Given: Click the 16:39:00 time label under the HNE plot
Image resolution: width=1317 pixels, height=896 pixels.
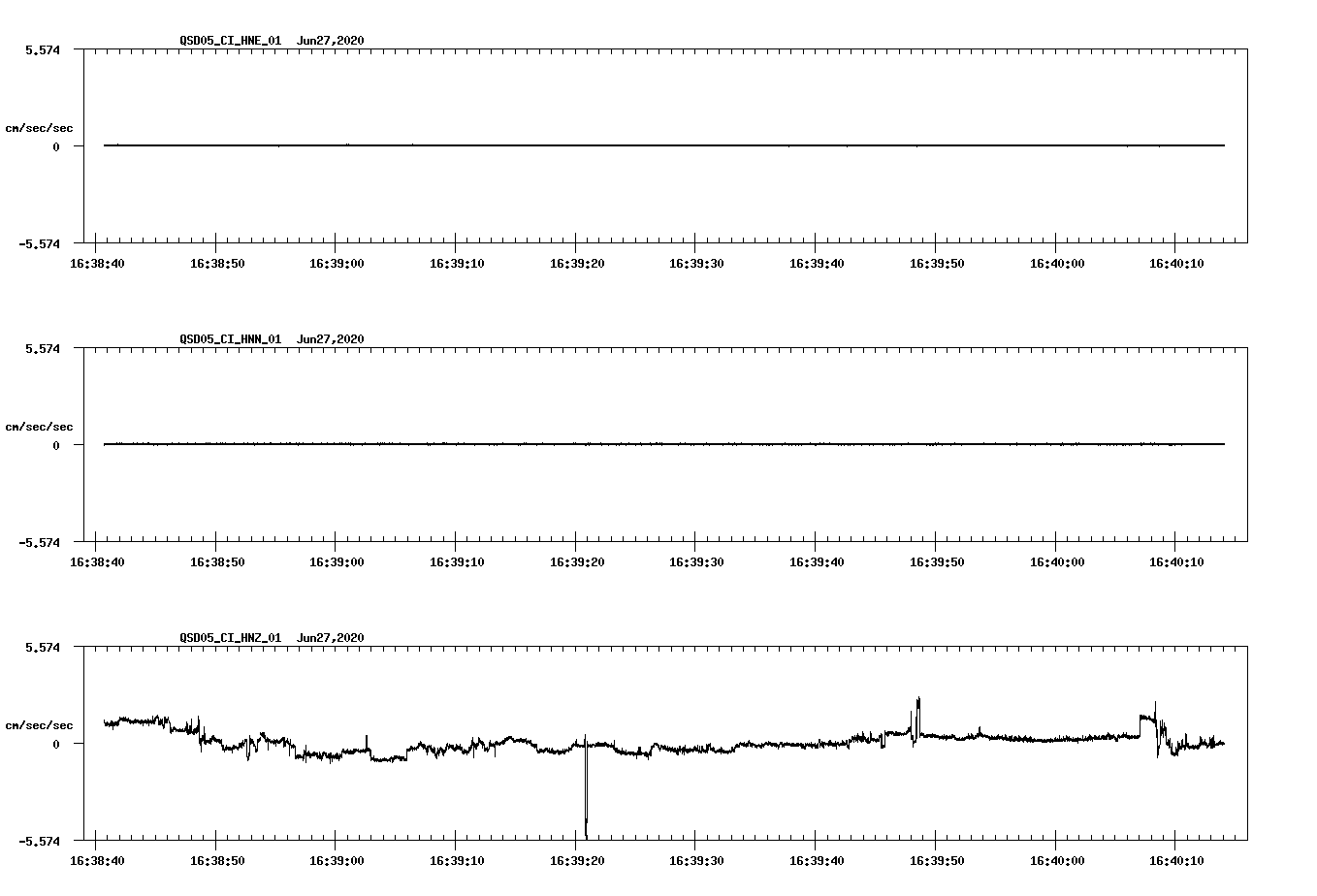Looking at the screenshot, I should coord(336,263).
